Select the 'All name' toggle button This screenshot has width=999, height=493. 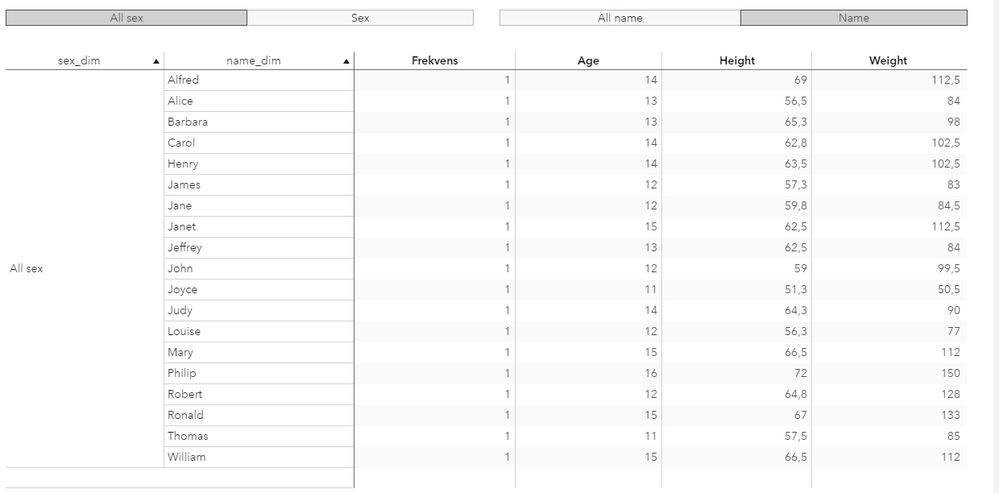(620, 18)
